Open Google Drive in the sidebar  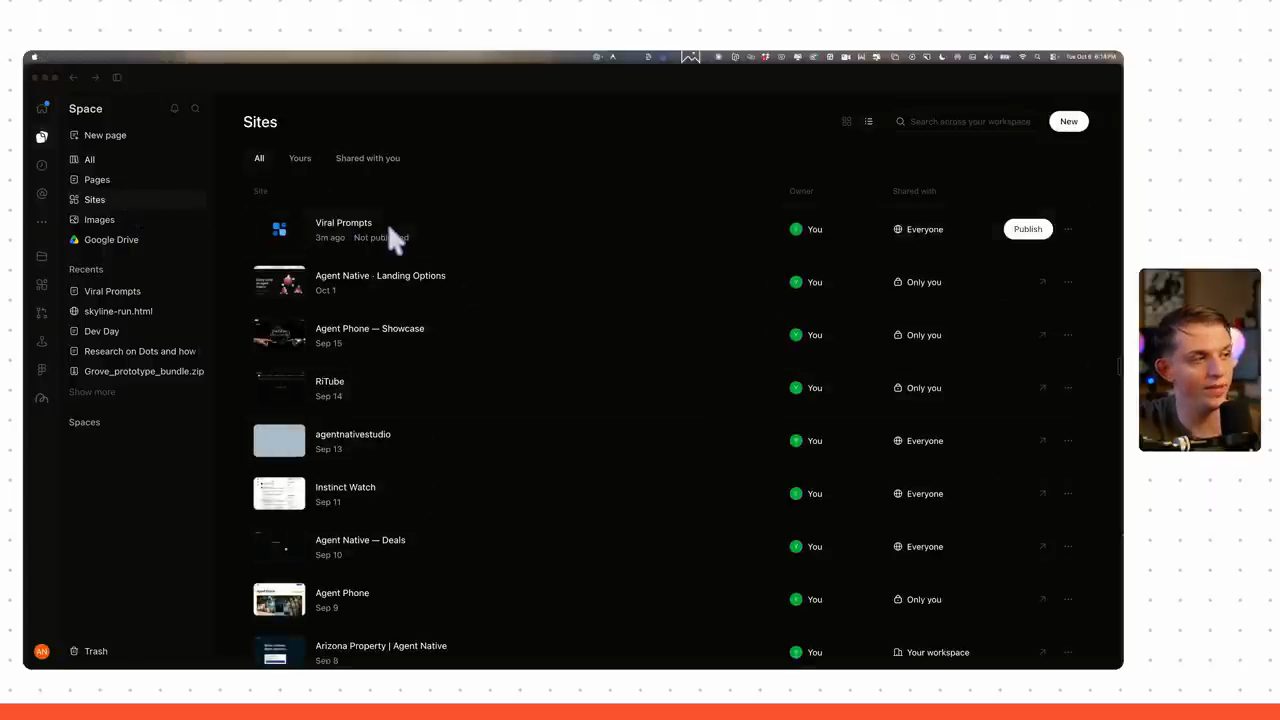[111, 240]
